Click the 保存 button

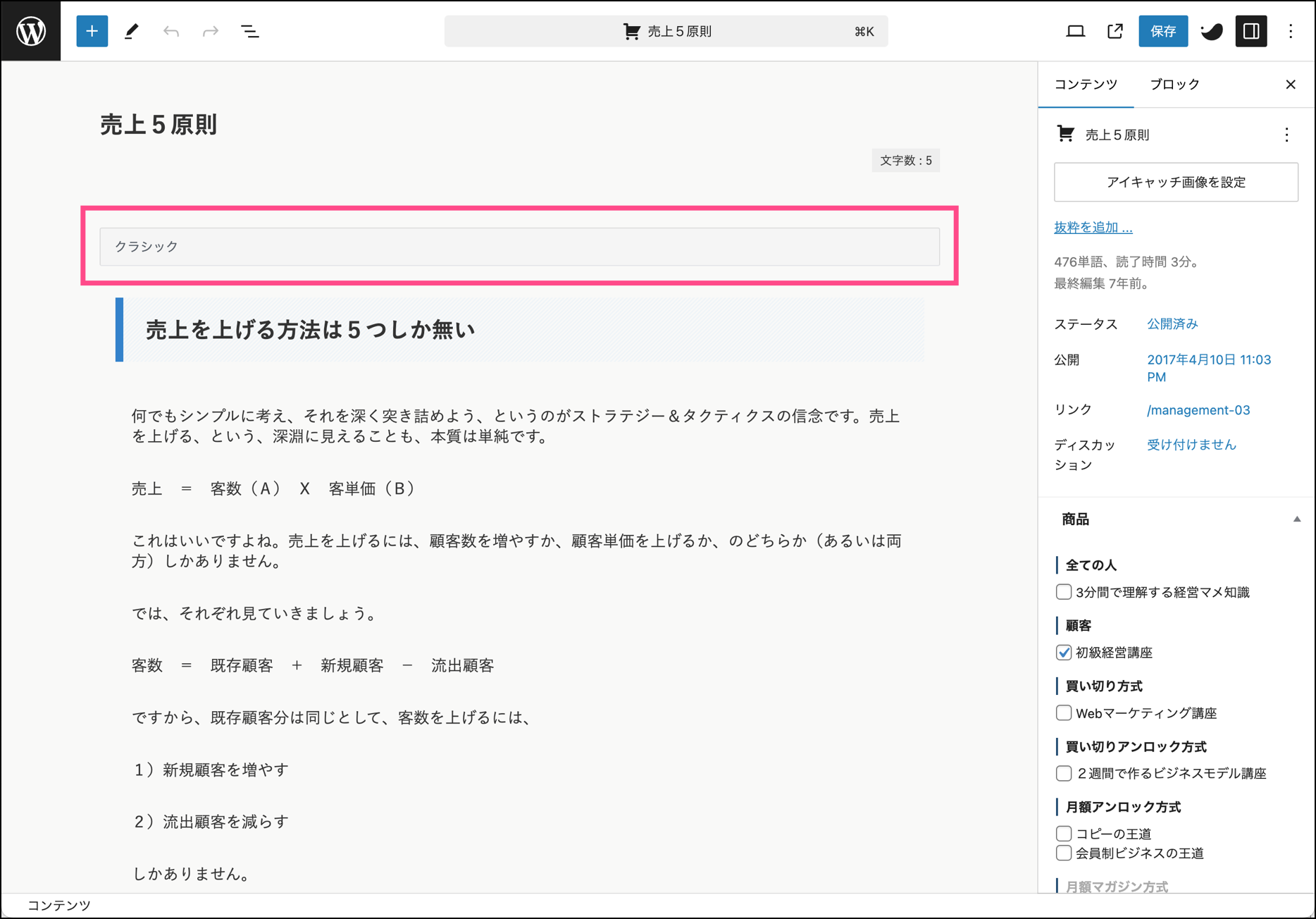[x=1162, y=31]
